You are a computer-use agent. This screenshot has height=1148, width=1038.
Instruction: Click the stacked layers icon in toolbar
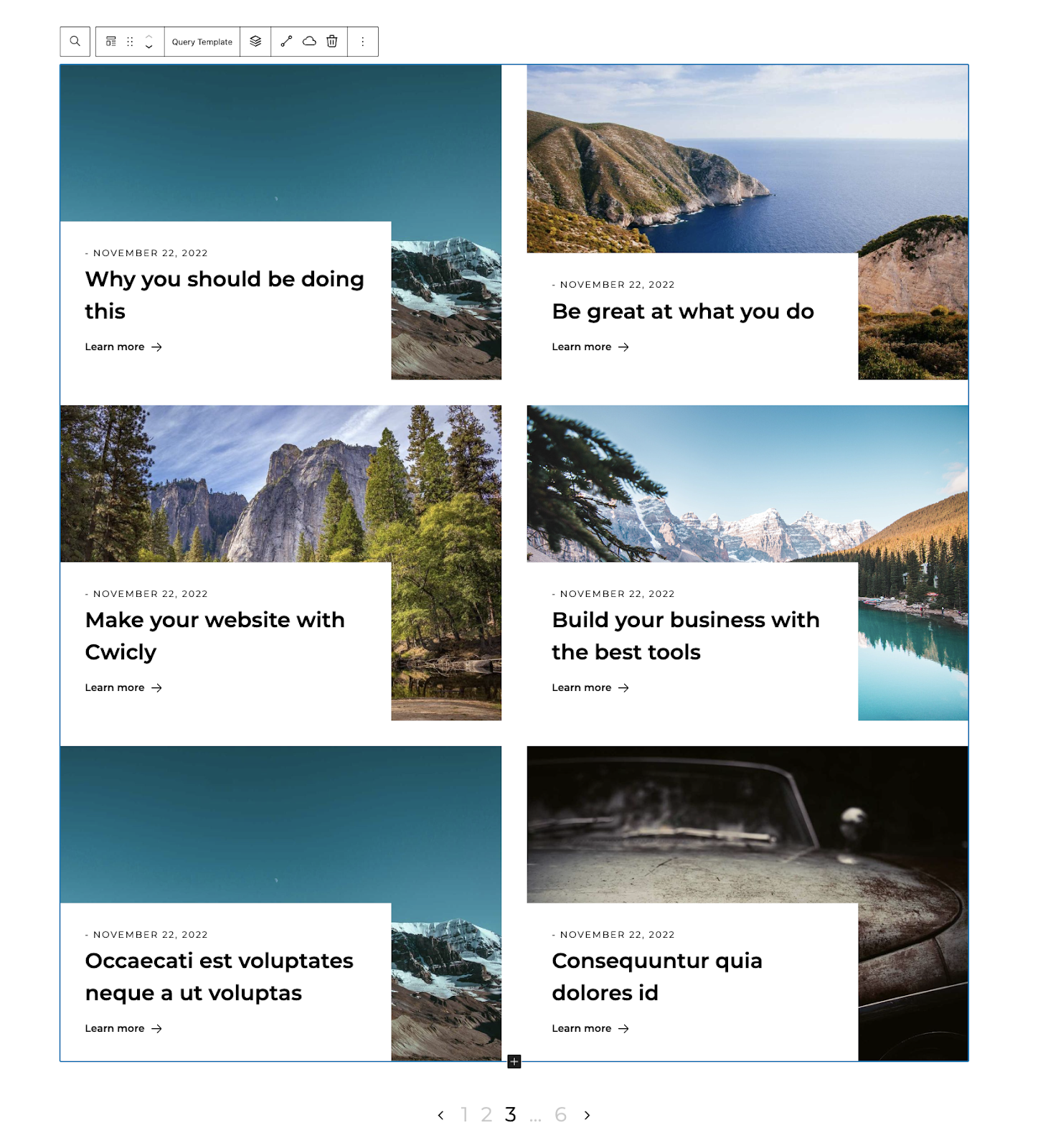255,42
